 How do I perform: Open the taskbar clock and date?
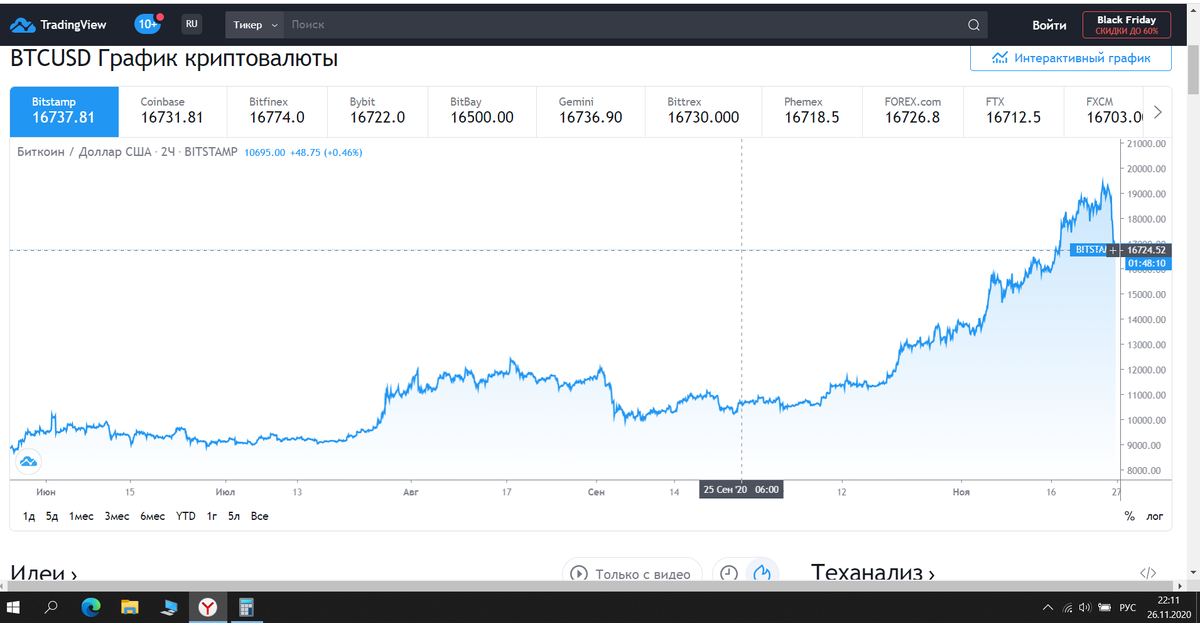coord(1168,607)
